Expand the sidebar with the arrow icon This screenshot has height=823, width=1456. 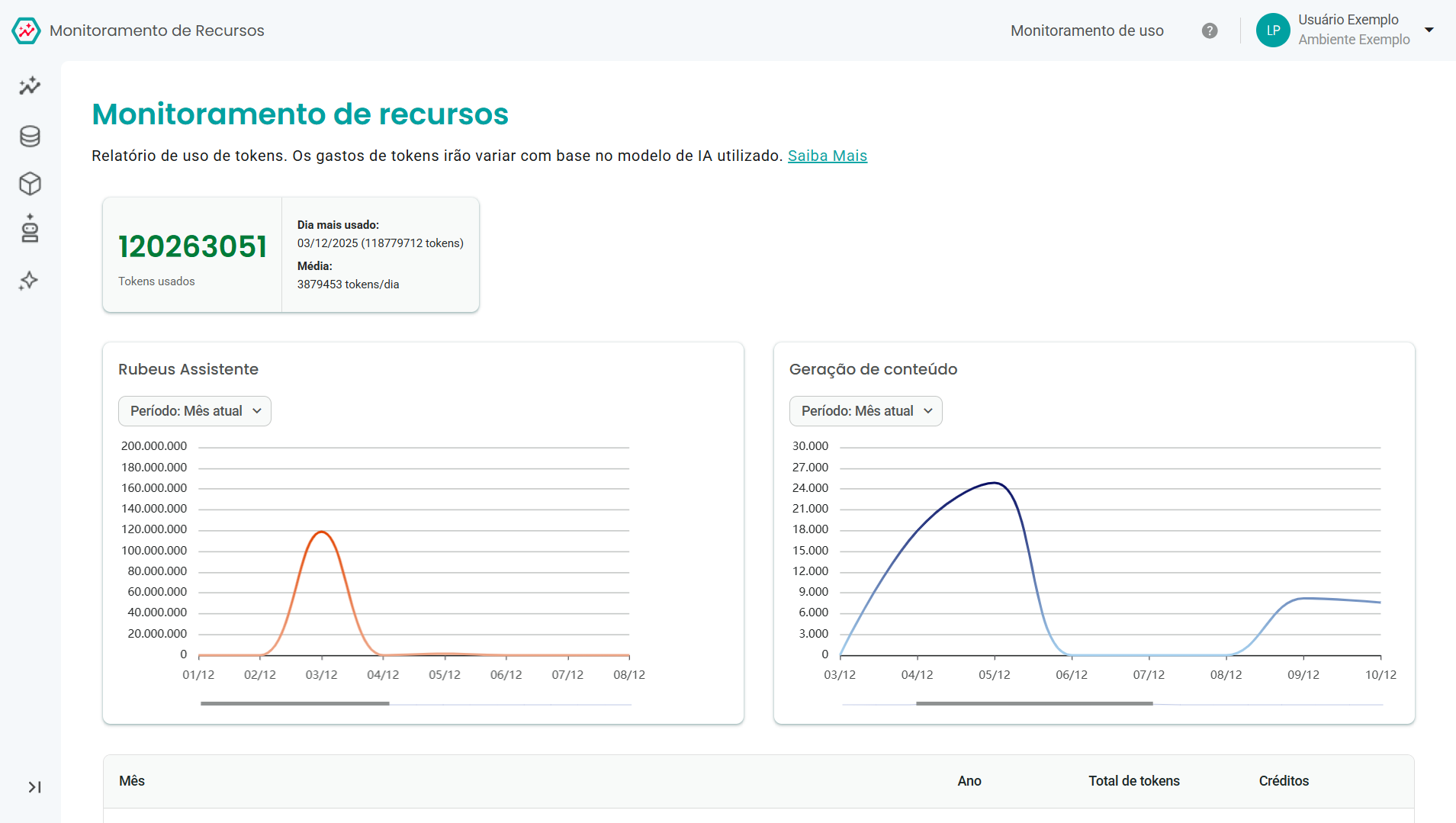click(x=34, y=787)
